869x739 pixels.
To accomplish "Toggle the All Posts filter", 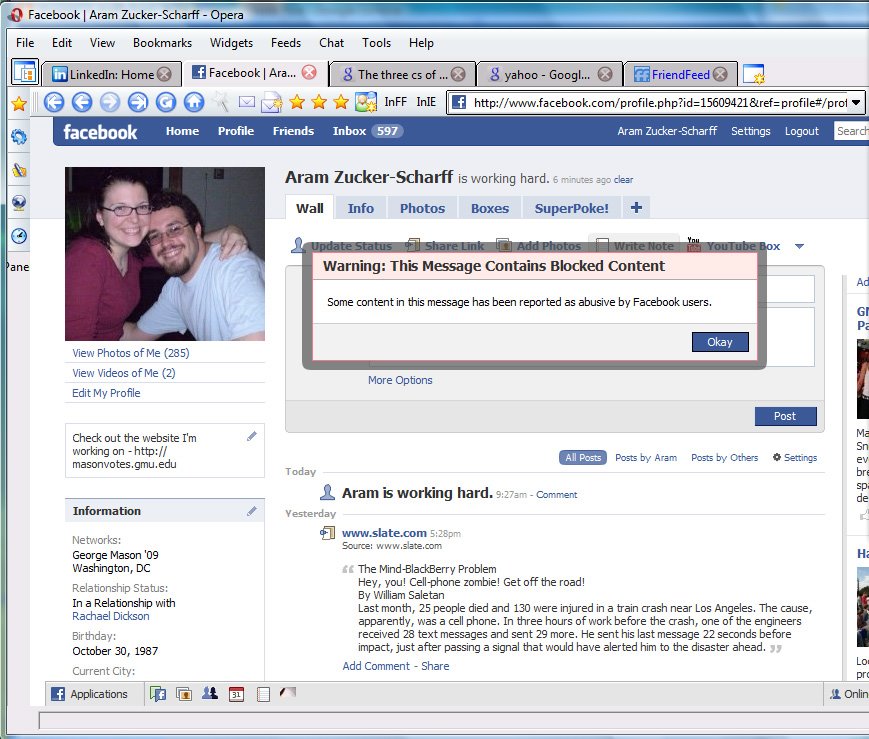I will coord(582,457).
